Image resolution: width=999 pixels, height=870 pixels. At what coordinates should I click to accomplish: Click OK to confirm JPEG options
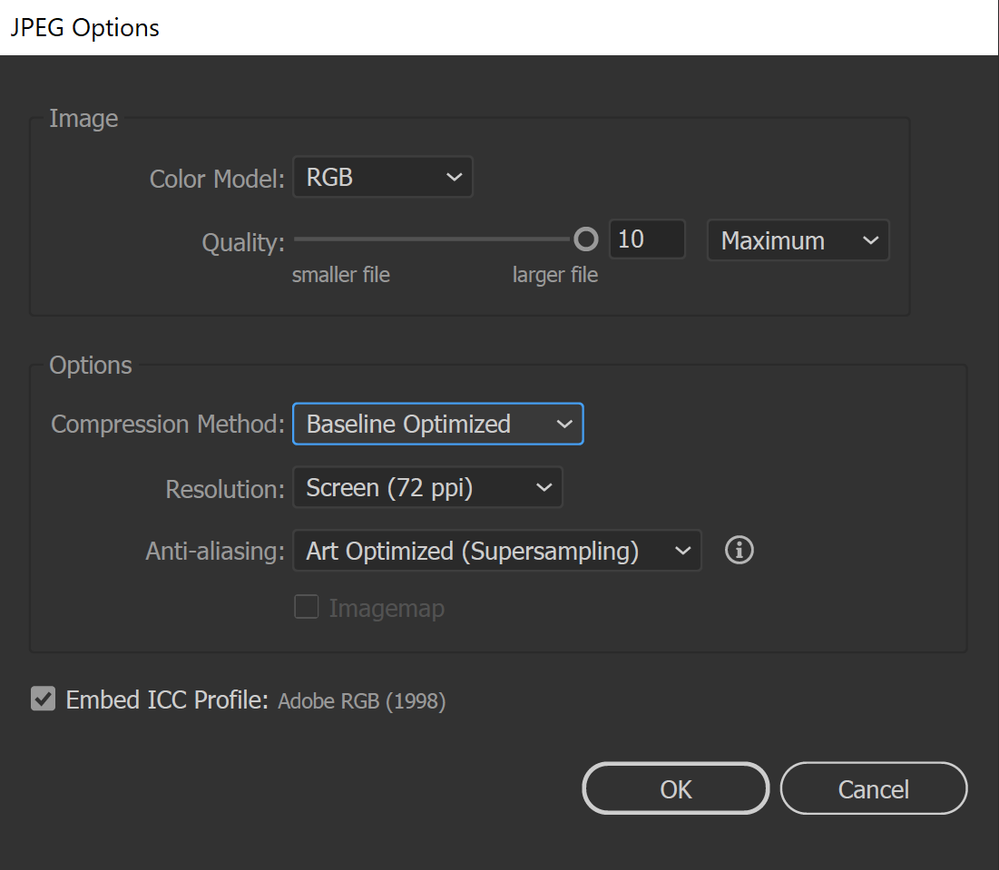(675, 789)
